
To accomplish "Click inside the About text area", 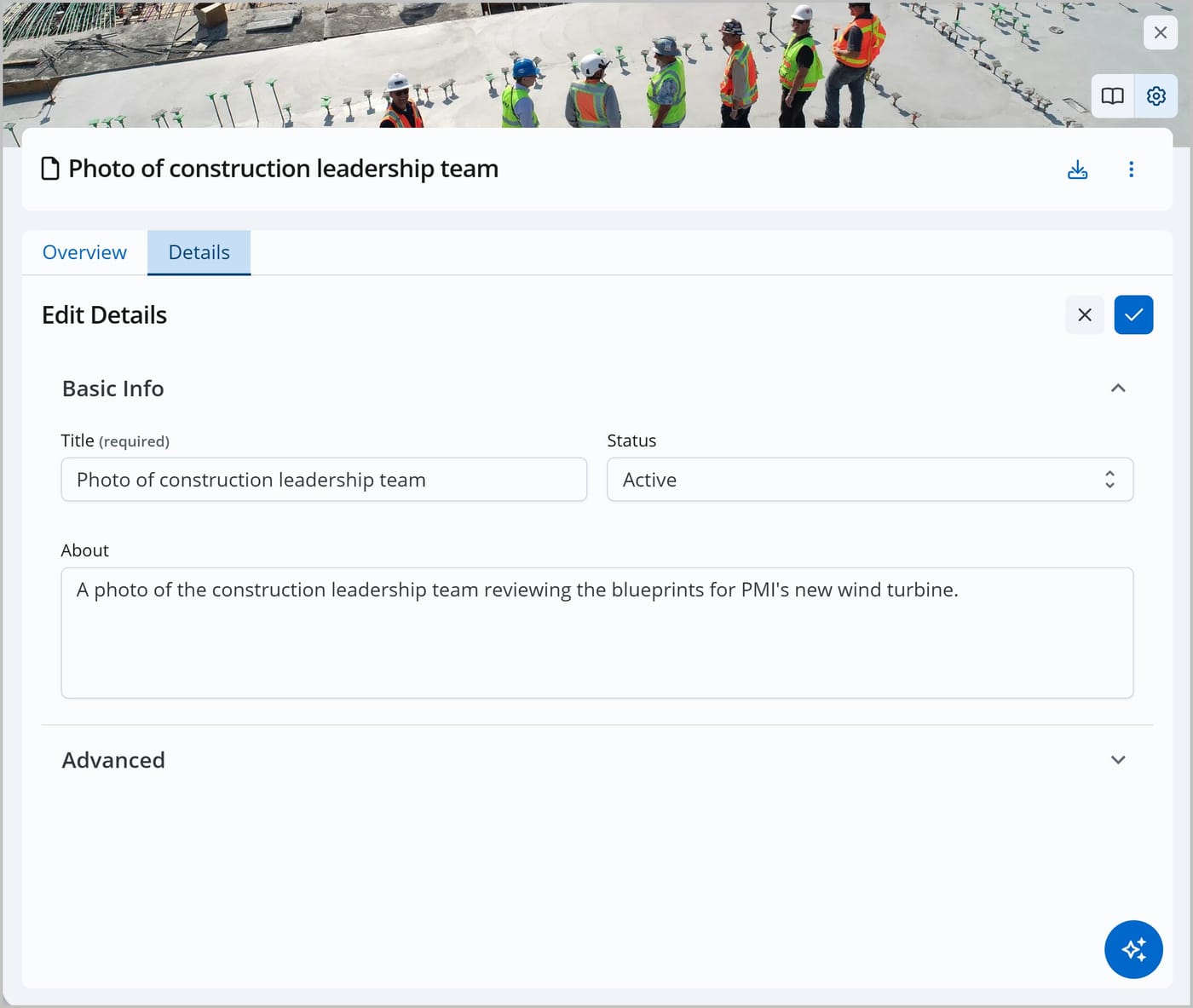I will click(x=597, y=633).
